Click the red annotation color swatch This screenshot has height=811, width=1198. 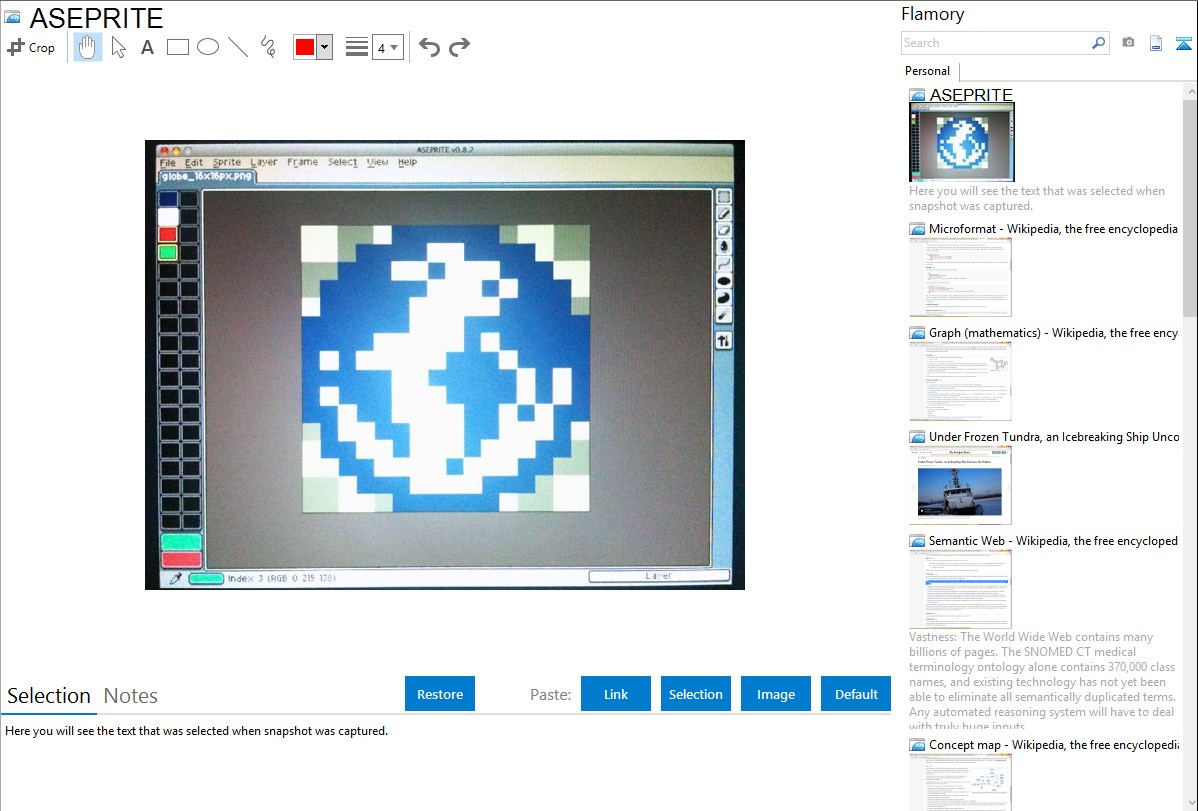tap(305, 47)
